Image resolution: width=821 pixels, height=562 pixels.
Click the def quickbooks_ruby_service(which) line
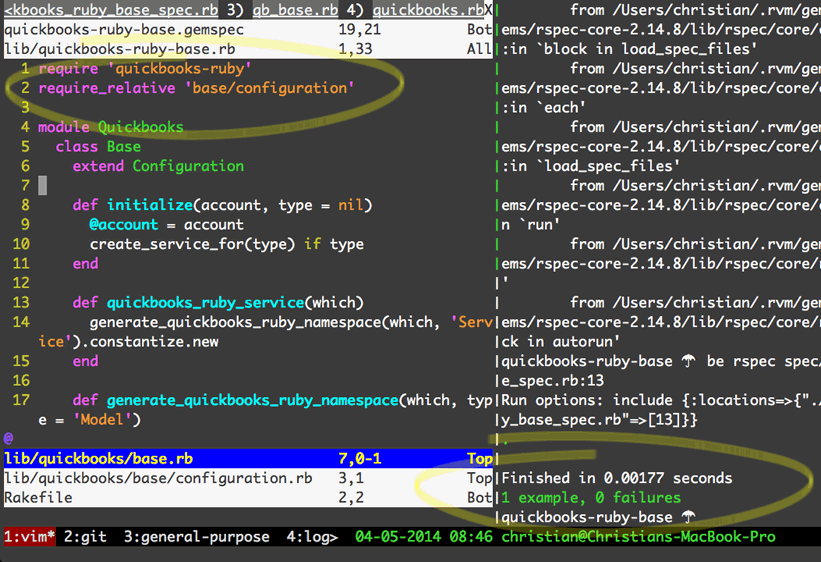coord(218,302)
